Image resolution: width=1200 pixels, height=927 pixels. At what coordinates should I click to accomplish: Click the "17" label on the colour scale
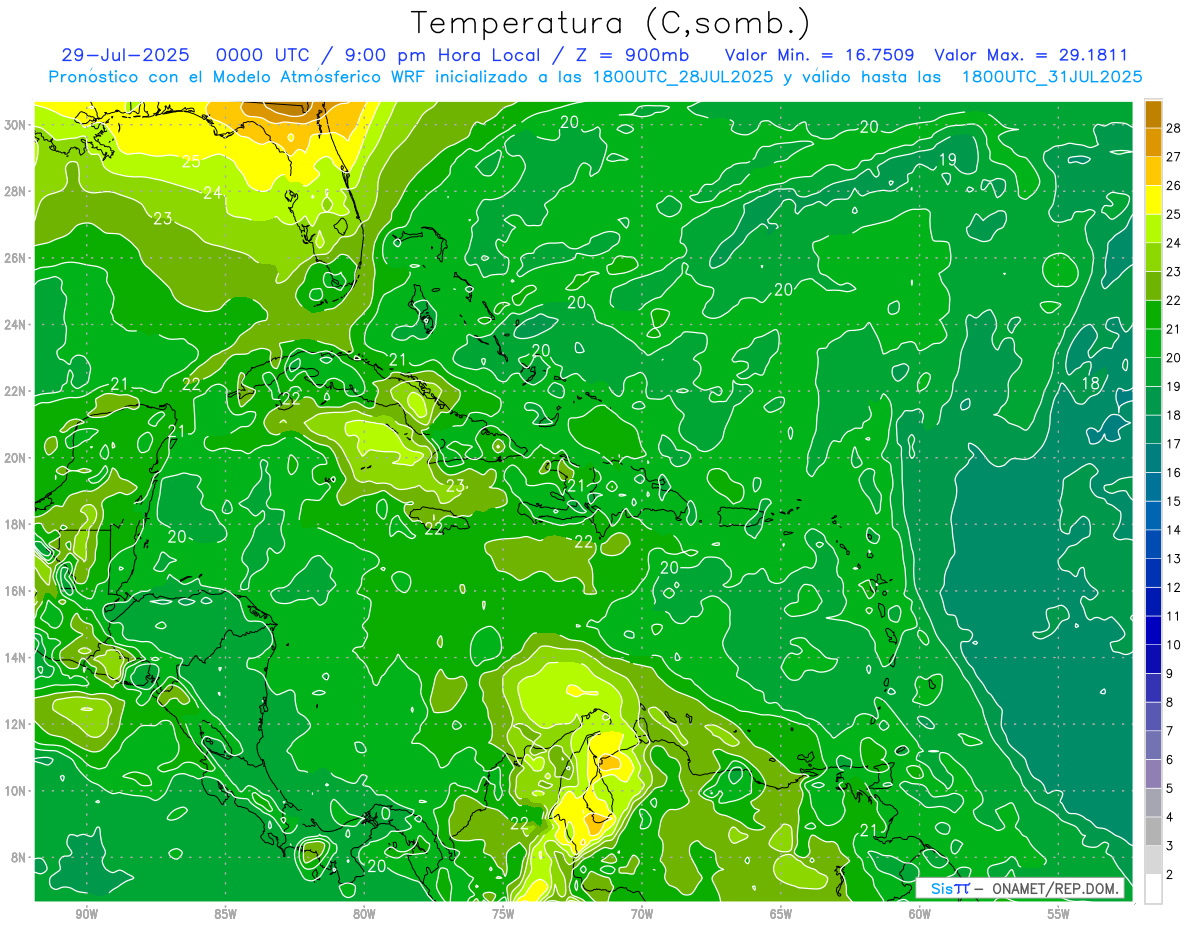click(x=1174, y=443)
